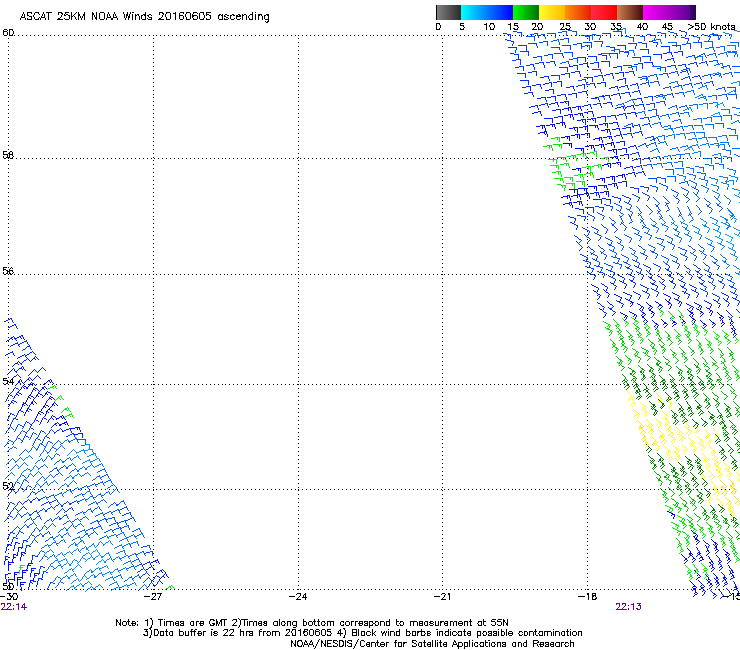Image resolution: width=740 pixels, height=650 pixels.
Task: Click the latitude label '54' on left axis
Action: tap(8, 381)
